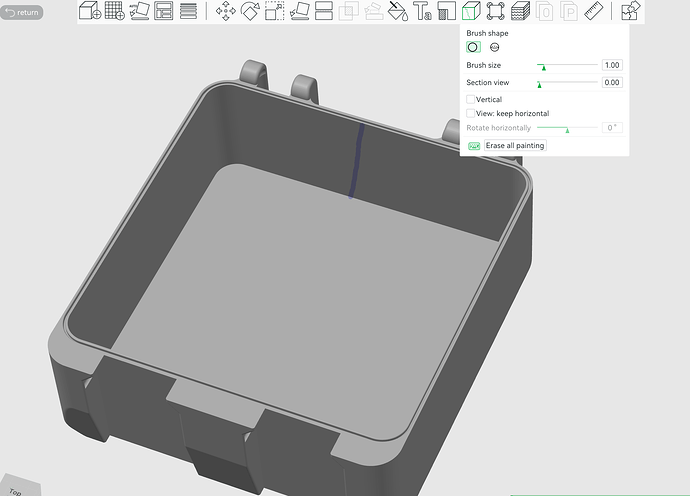
Task: Toggle the active seam painting tool
Action: [x=471, y=11]
